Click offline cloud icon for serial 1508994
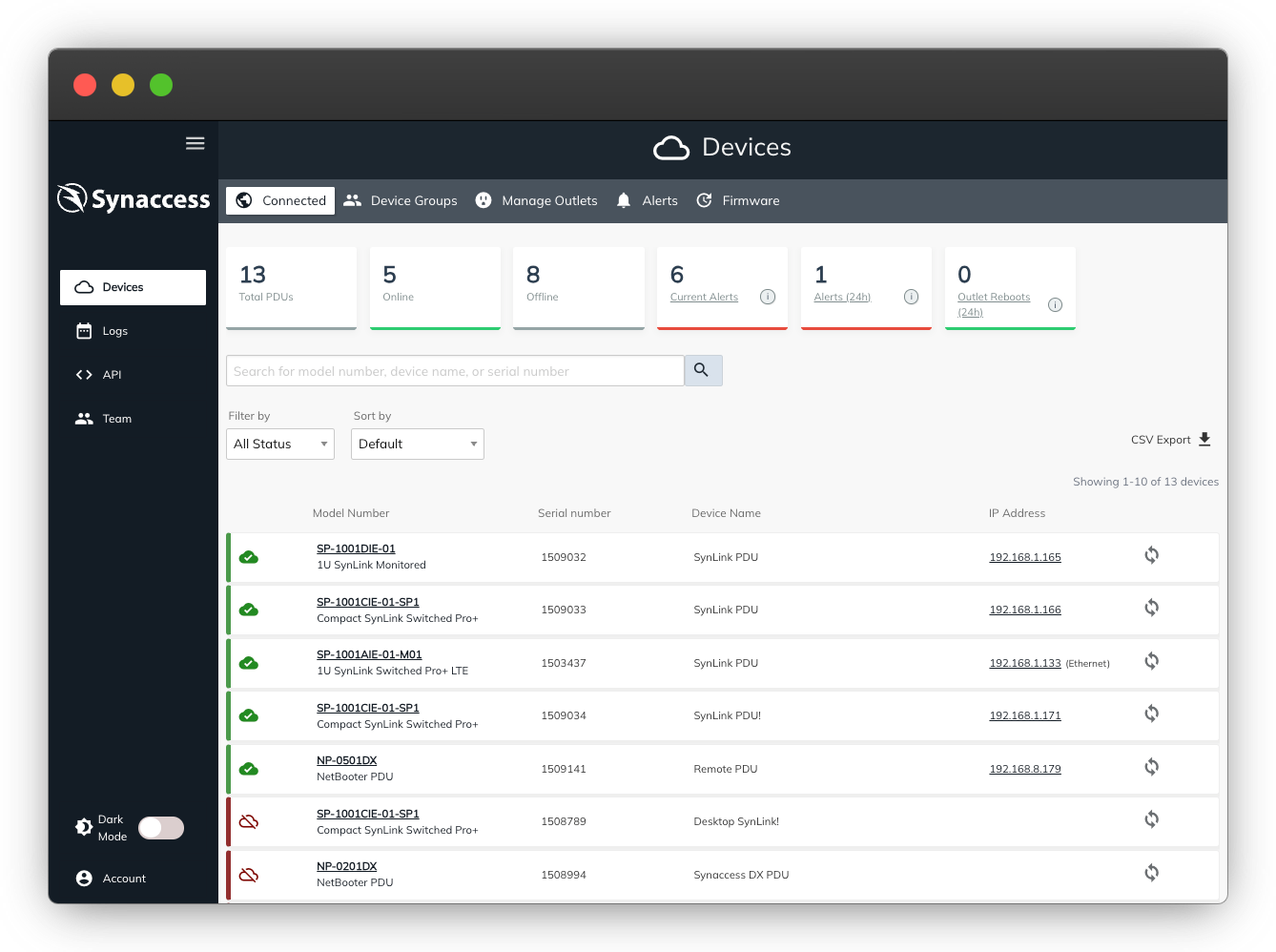The height and width of the screenshot is (952, 1276). click(x=249, y=875)
